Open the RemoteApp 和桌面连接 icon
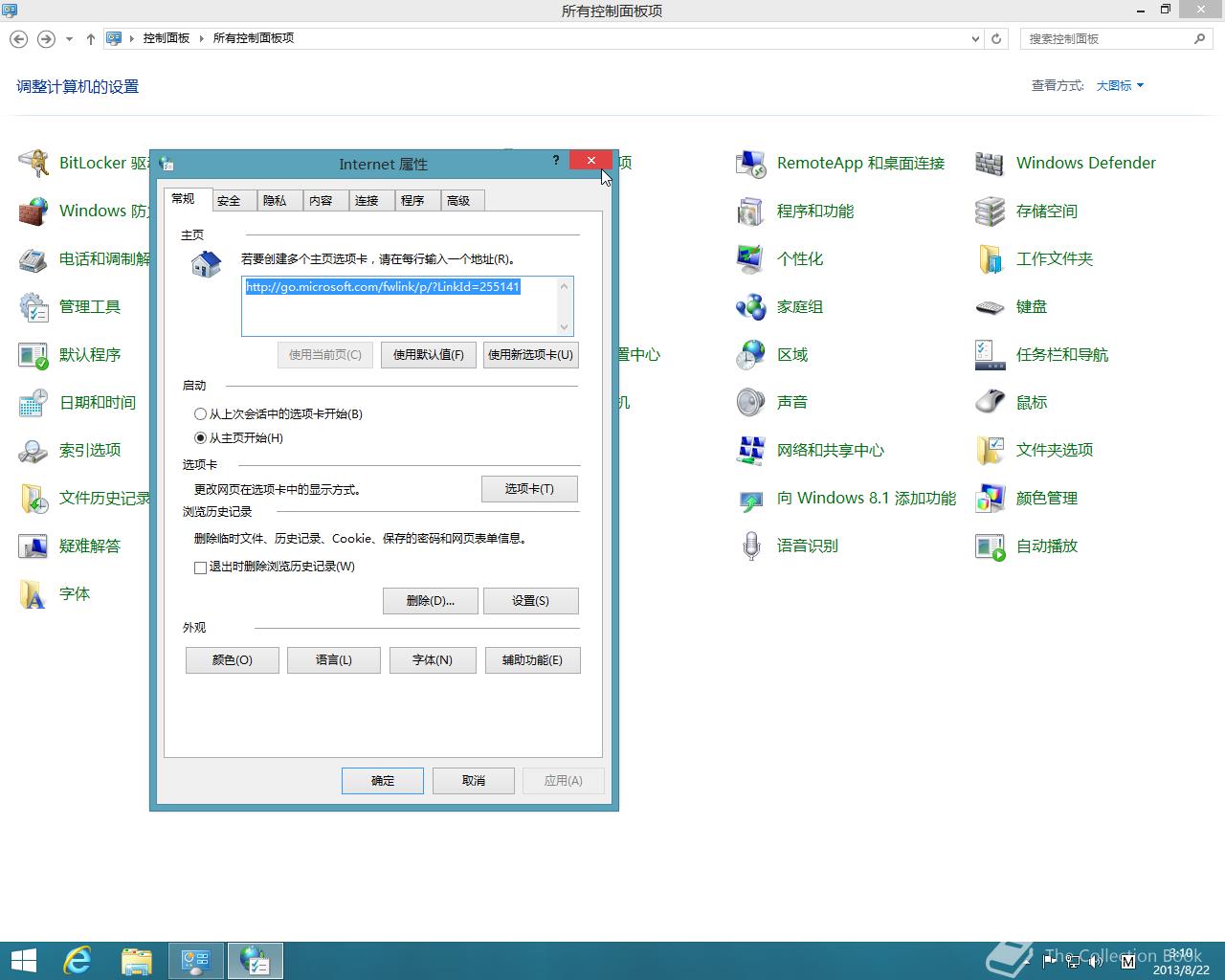The image size is (1225, 980). (751, 163)
